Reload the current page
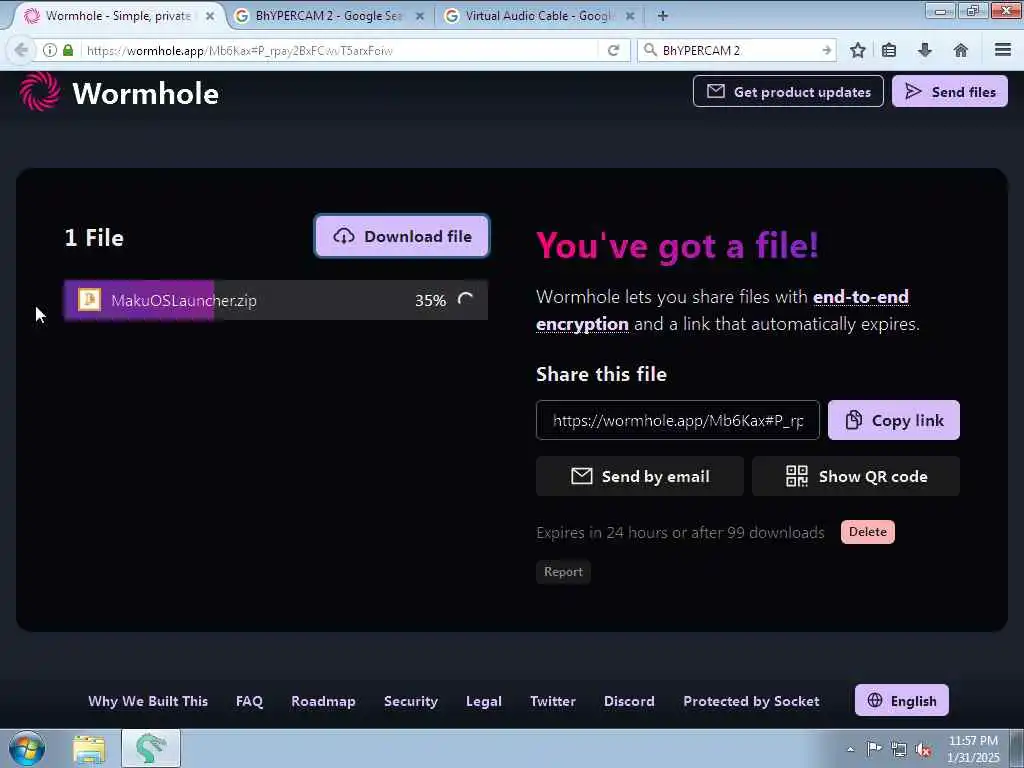This screenshot has height=768, width=1024. click(x=613, y=50)
